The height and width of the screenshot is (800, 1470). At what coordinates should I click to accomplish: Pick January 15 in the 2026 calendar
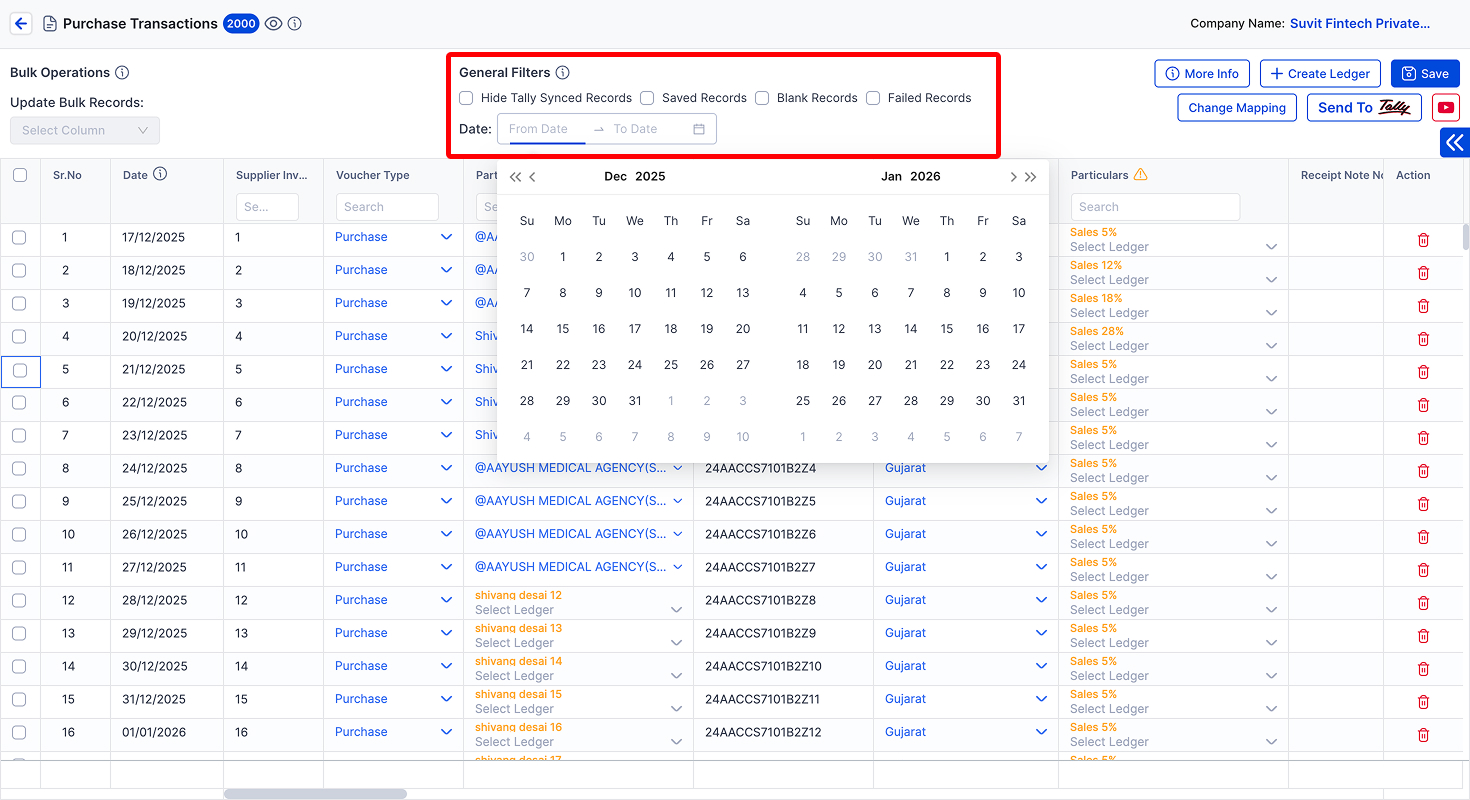[x=947, y=329]
